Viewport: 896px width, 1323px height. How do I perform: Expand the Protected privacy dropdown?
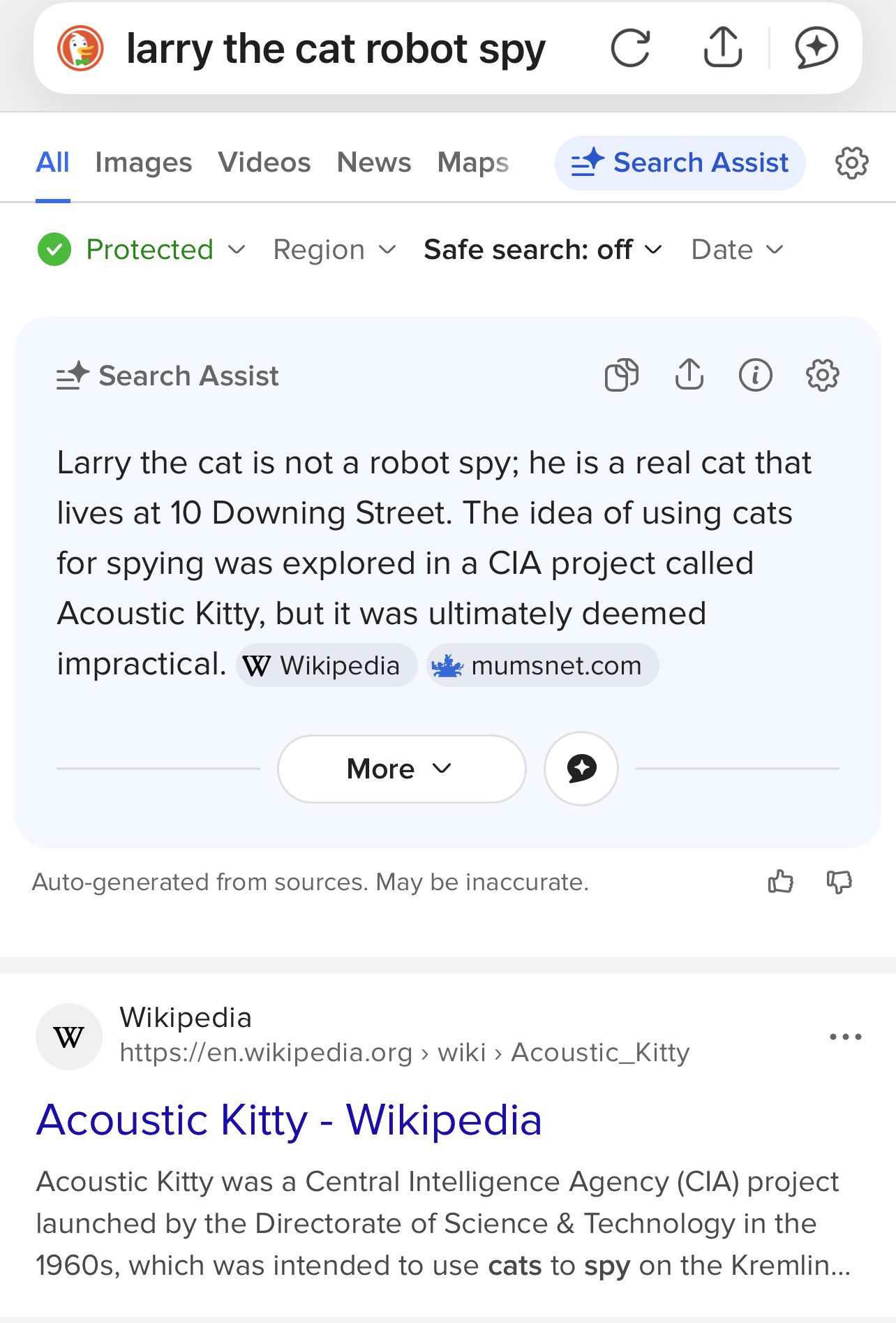click(142, 249)
